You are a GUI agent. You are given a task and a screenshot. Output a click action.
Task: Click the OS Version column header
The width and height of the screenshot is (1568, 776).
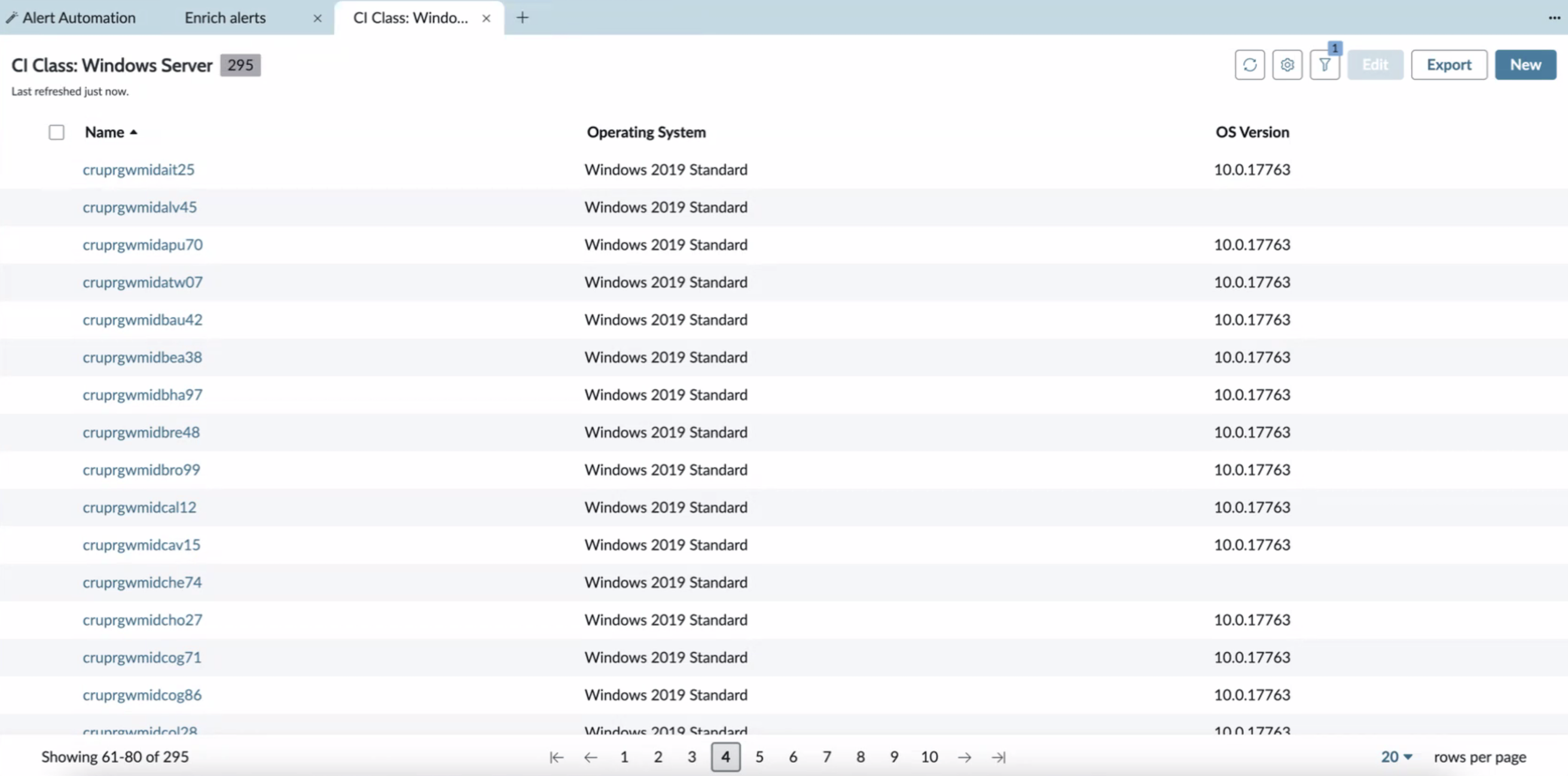point(1252,132)
